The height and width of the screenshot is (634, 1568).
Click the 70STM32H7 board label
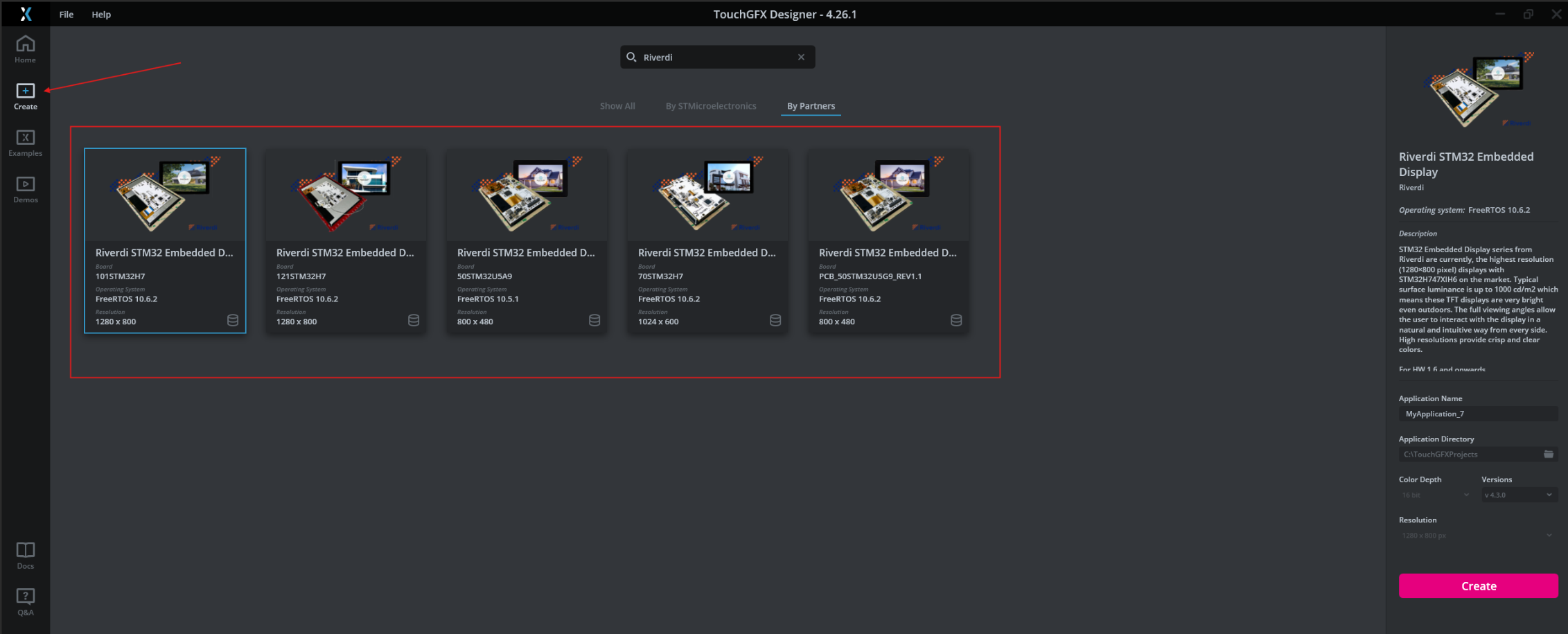(660, 276)
